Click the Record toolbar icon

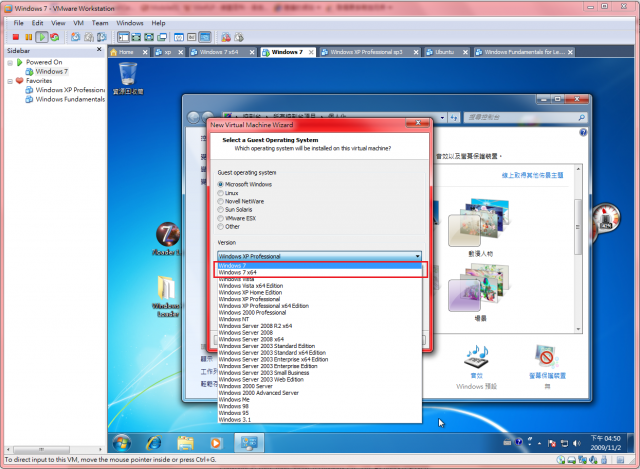coord(226,38)
